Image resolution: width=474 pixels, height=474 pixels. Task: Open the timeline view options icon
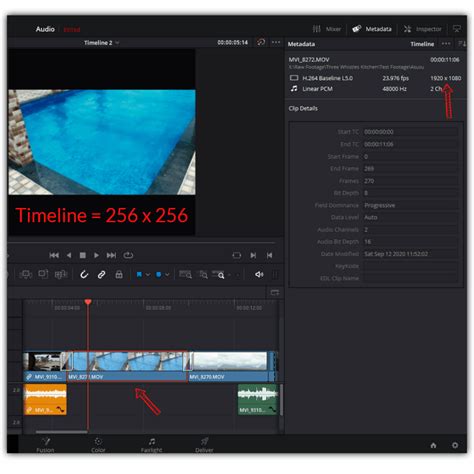(275, 293)
